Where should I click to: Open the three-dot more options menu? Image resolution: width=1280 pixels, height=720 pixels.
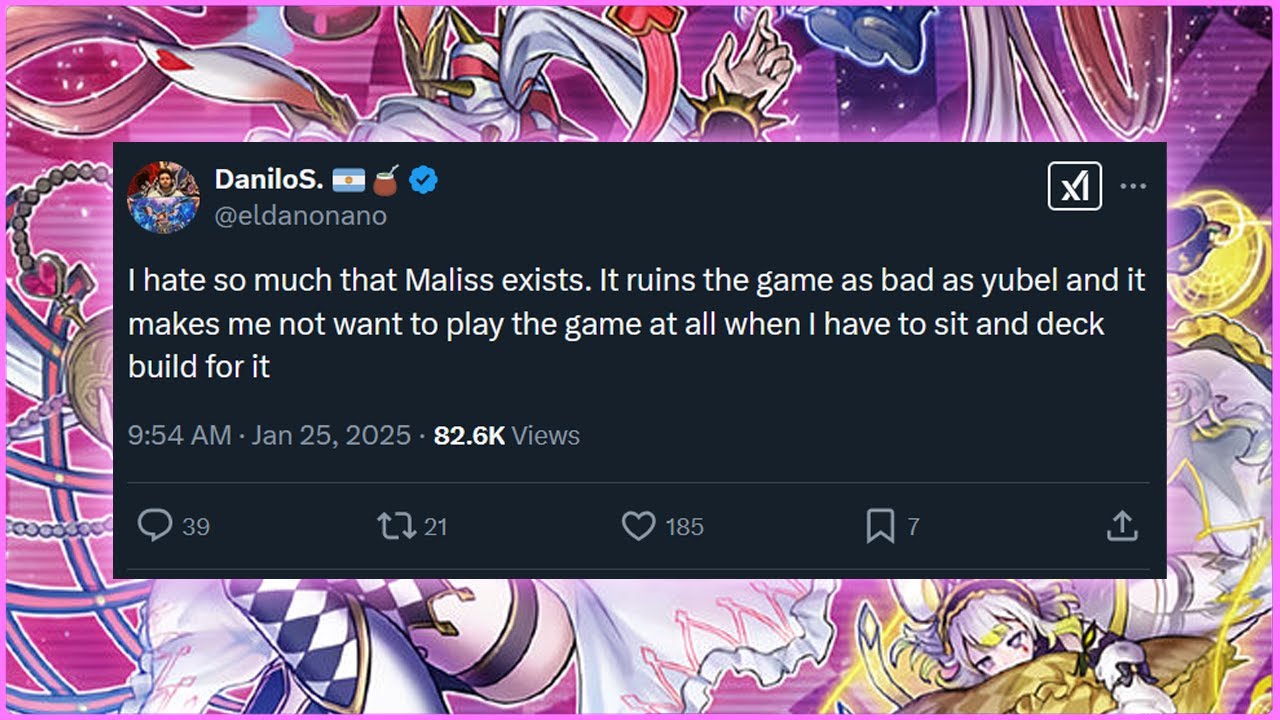(x=1133, y=186)
